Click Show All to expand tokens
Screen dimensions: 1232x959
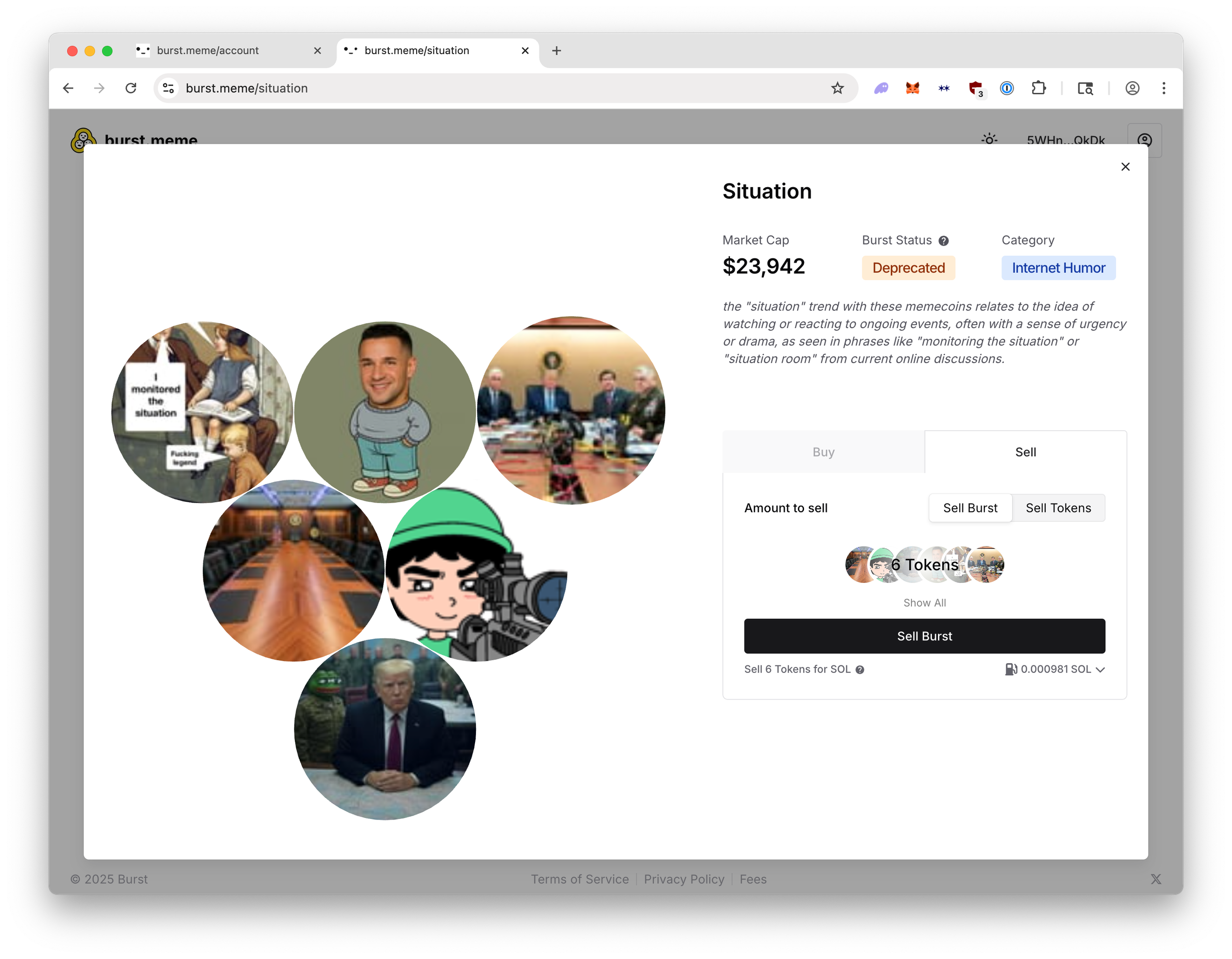click(x=924, y=602)
